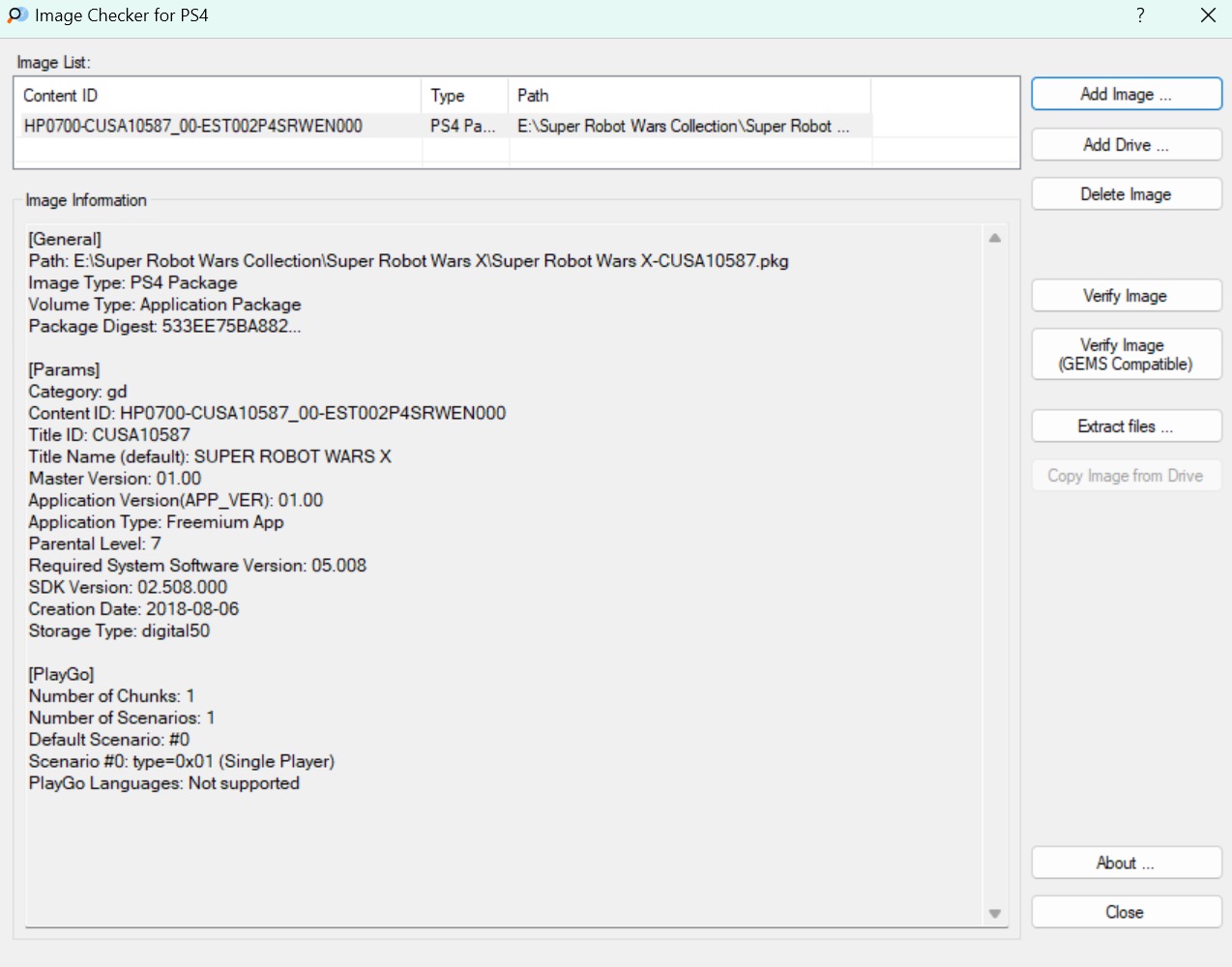The width and height of the screenshot is (1232, 967).
Task: Open the About dialog
Action: coord(1126,864)
